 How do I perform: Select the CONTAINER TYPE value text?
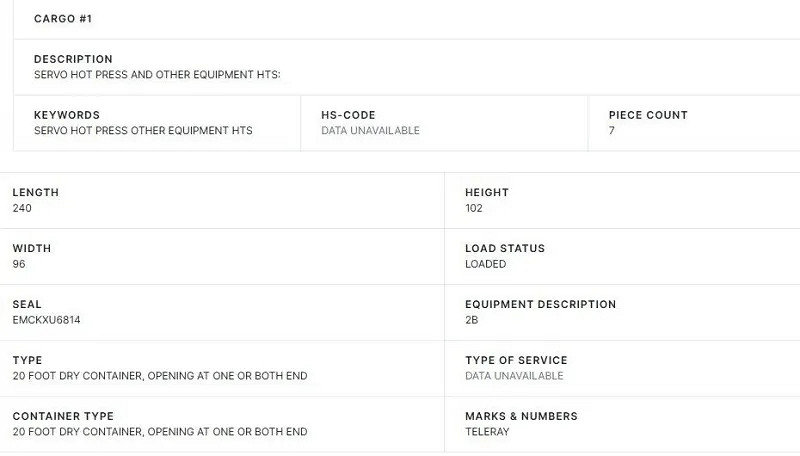[x=160, y=432]
